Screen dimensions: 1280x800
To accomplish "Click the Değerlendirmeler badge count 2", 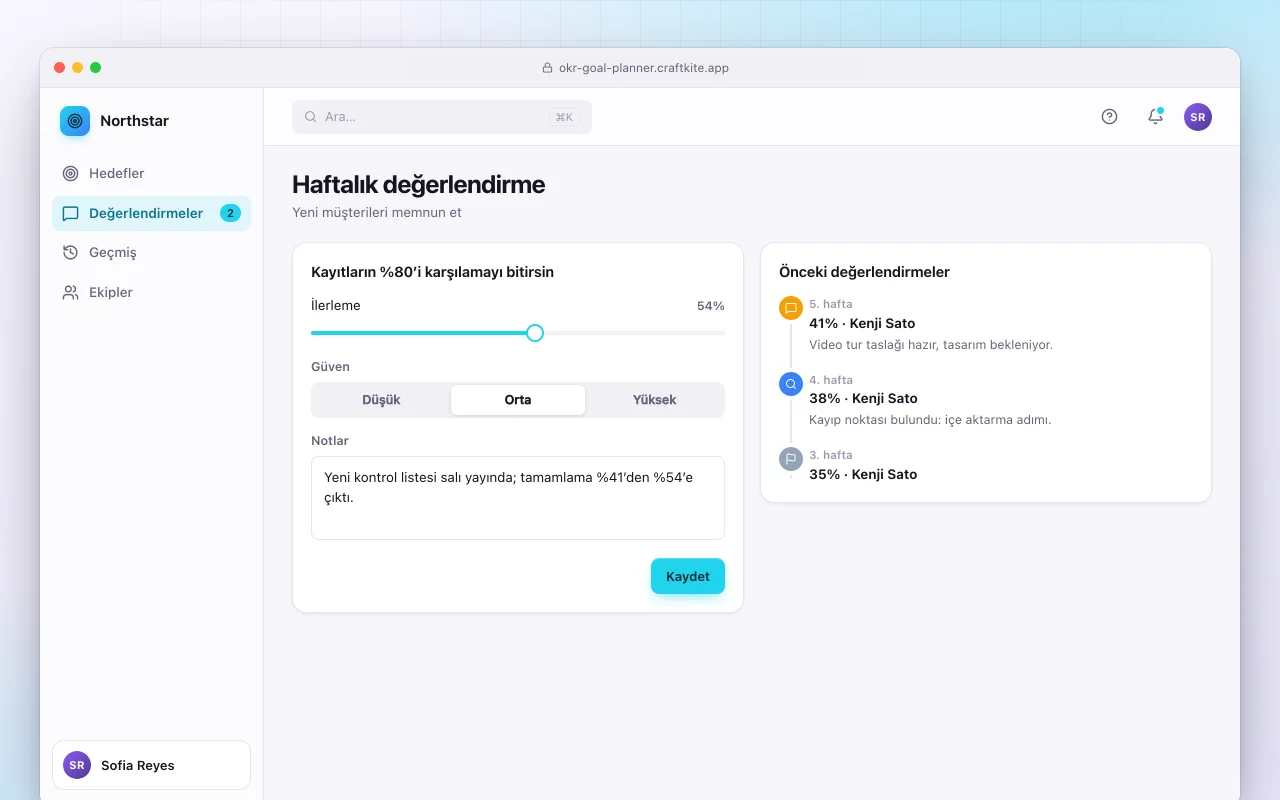I will (230, 213).
